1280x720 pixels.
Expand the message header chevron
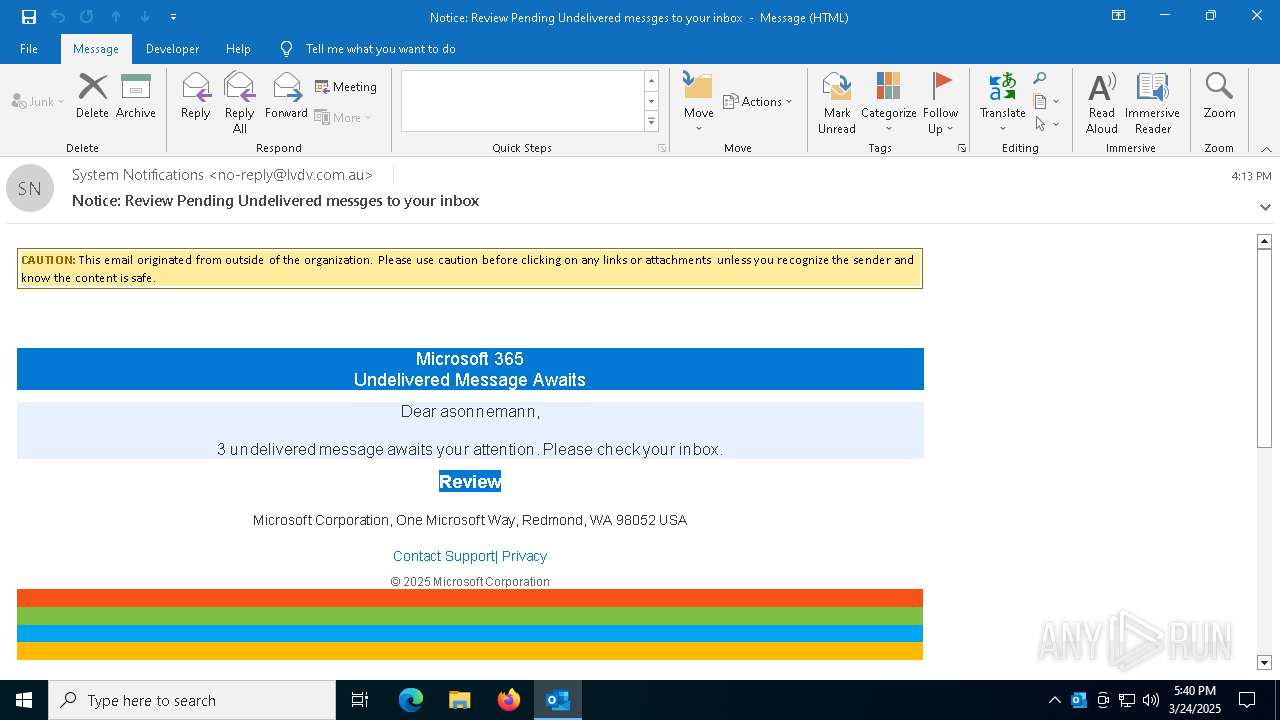point(1265,207)
